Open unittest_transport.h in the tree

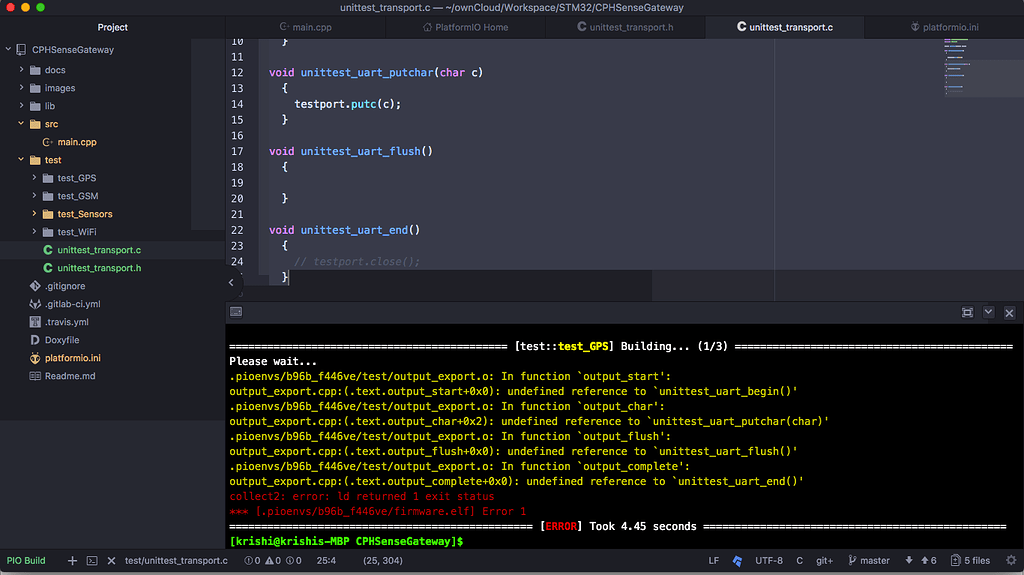(99, 268)
